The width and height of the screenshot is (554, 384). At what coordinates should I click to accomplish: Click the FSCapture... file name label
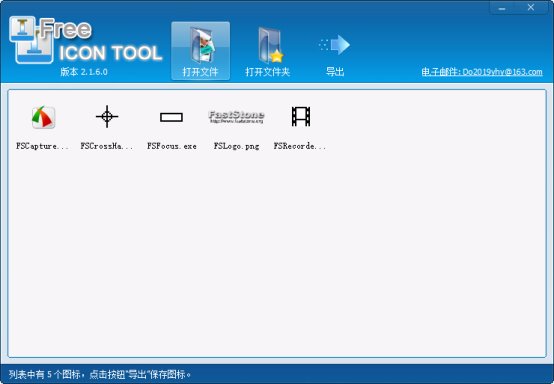click(x=42, y=146)
